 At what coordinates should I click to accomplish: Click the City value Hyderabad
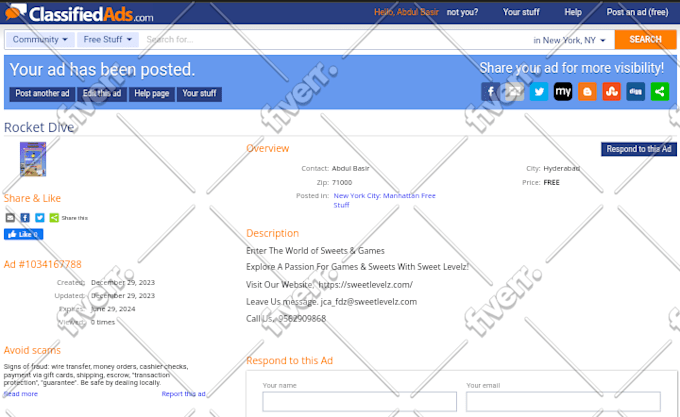tap(562, 169)
